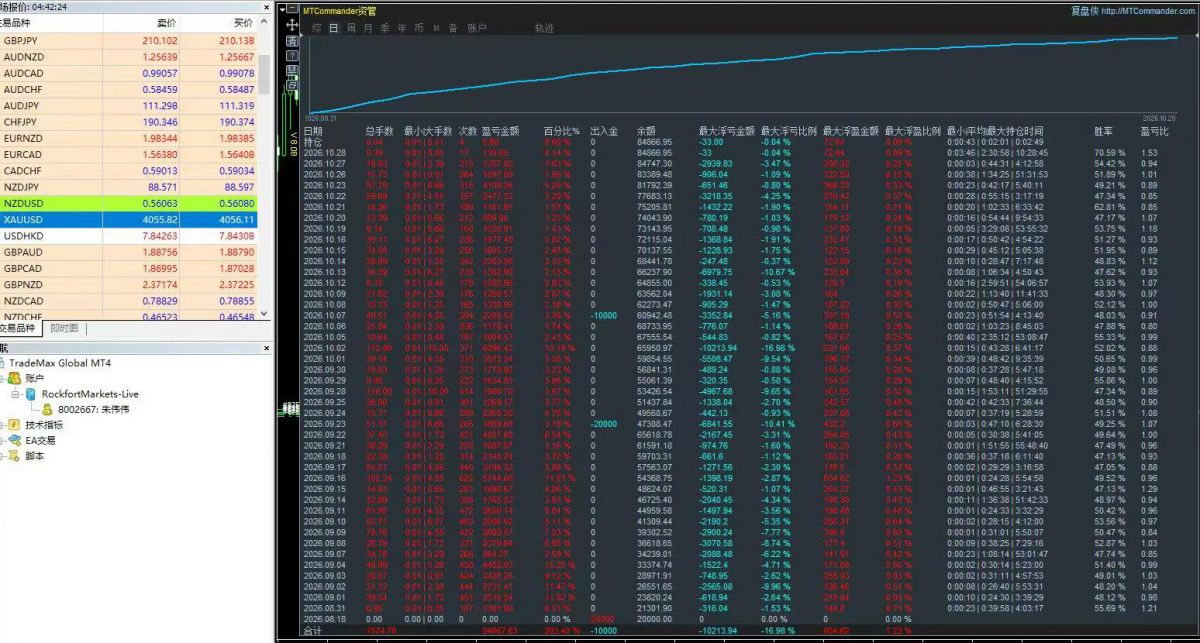
Task: Click the minus collapse icon beside MTCommander title
Action: pyautogui.click(x=293, y=10)
